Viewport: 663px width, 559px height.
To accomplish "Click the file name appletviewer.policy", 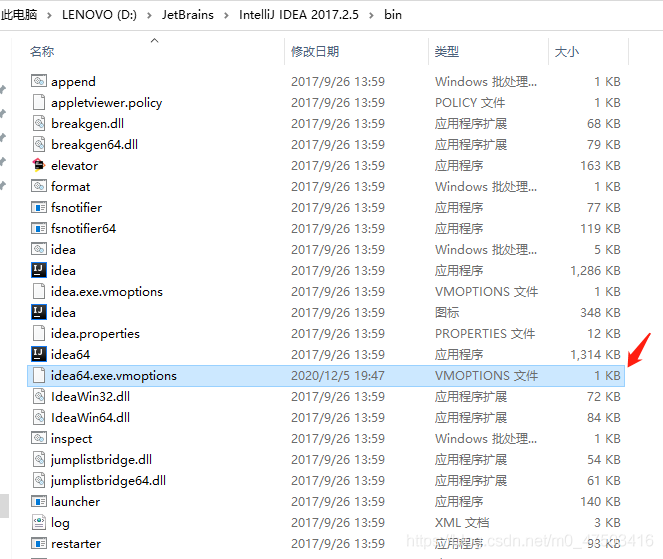I will (107, 103).
